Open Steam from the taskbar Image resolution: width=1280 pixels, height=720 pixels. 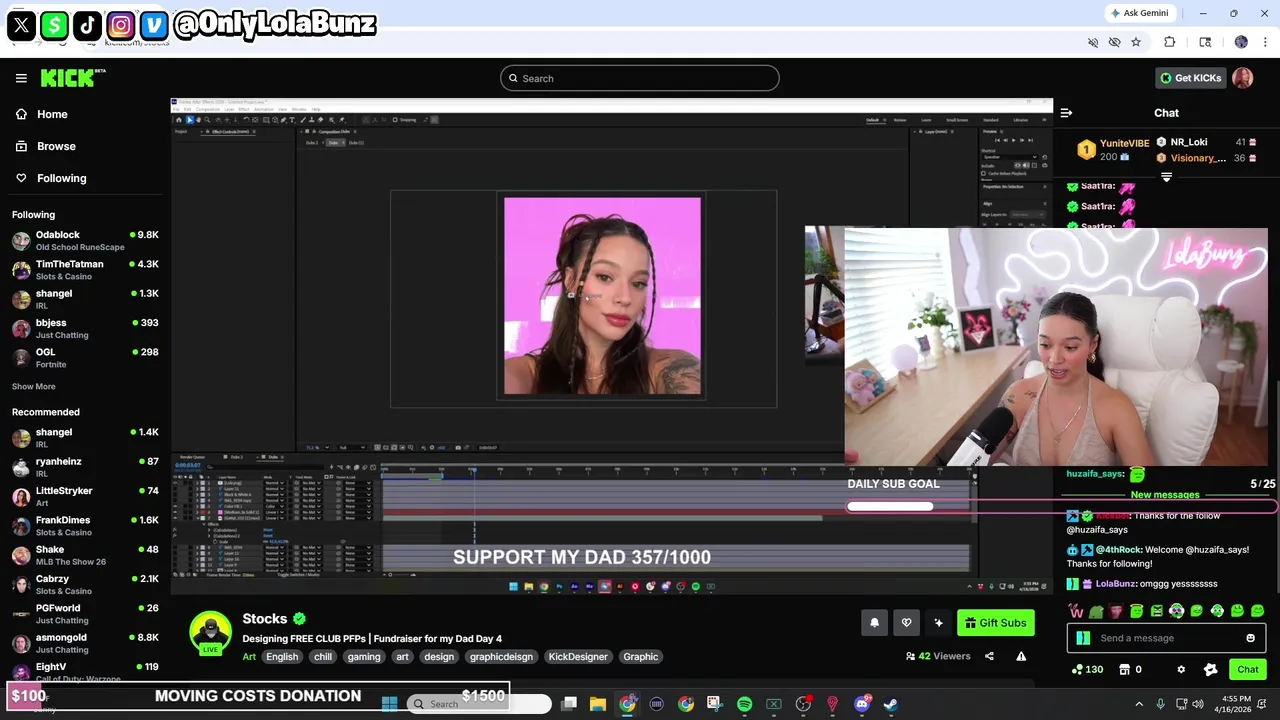point(890,704)
